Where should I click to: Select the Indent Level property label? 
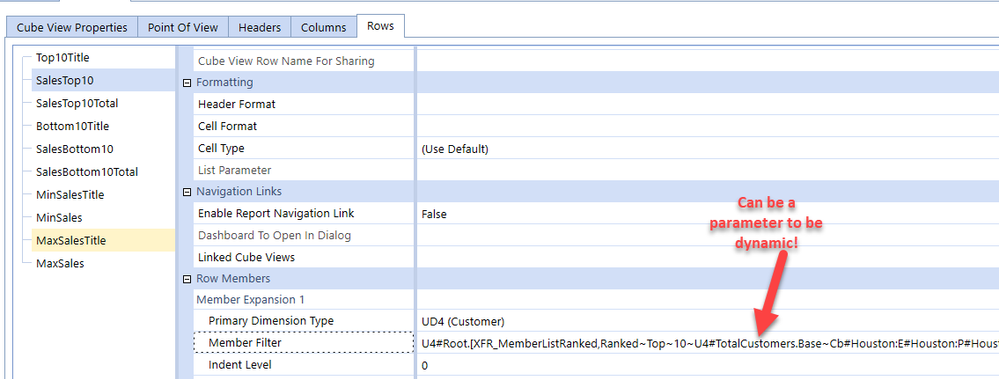click(240, 364)
